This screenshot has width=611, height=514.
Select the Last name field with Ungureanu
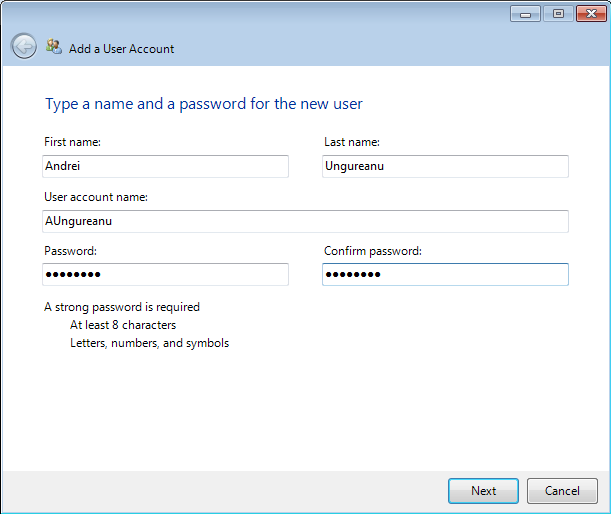click(445, 166)
